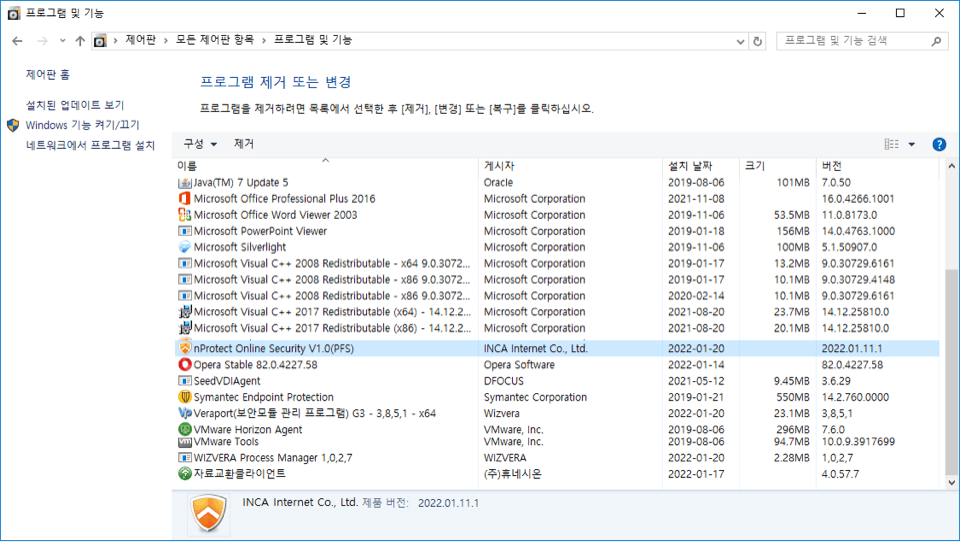This screenshot has width=960, height=542.
Task: Click the Opera Stable program icon
Action: point(184,365)
